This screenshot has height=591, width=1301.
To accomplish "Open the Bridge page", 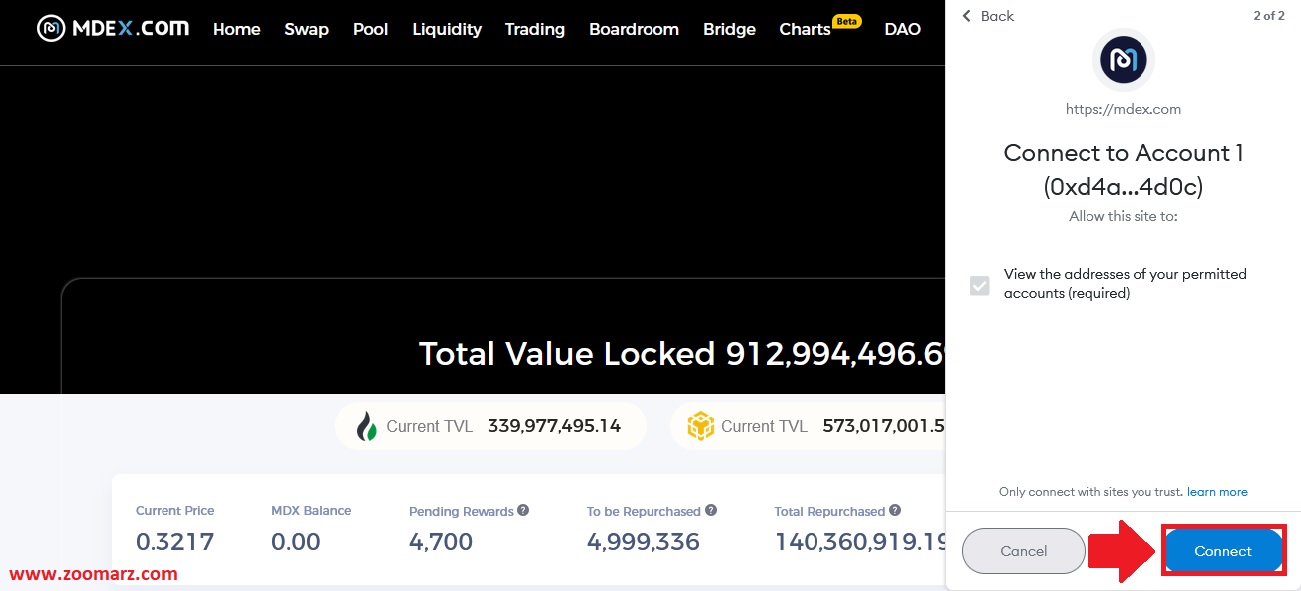I will 729,29.
